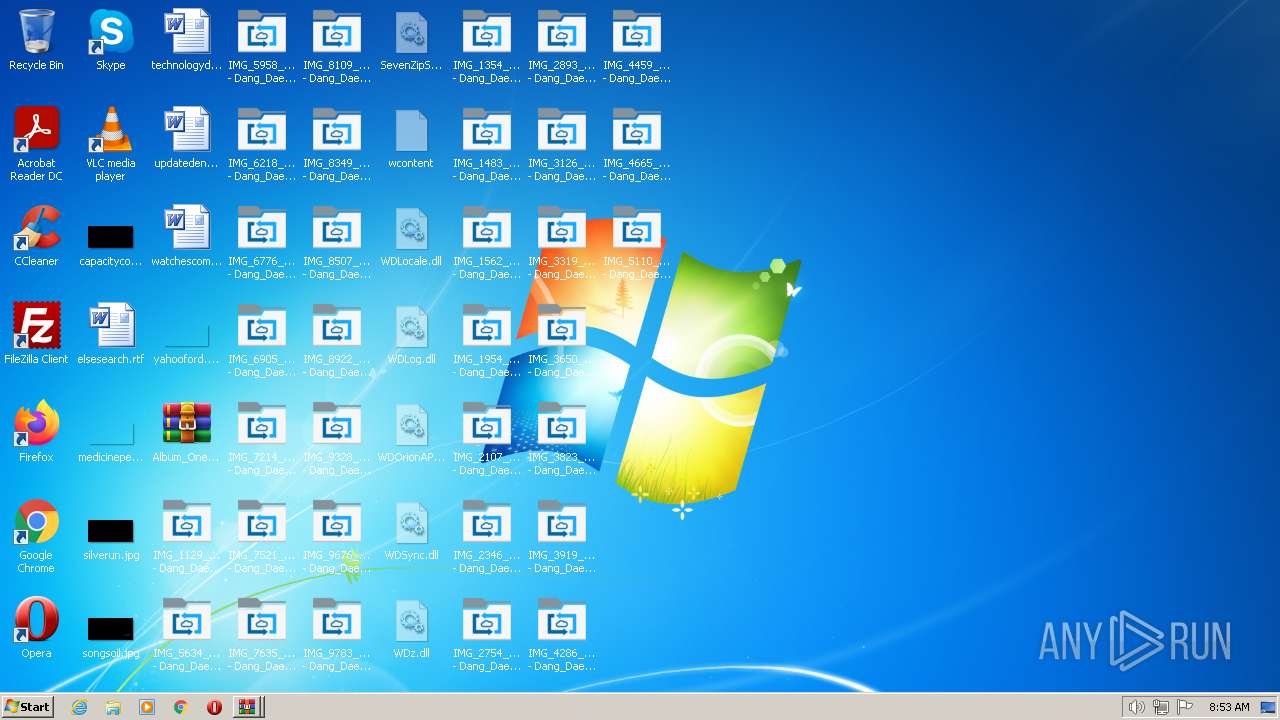Select the Opera desktop shortcut
Image resolution: width=1280 pixels, height=720 pixels.
(x=36, y=628)
